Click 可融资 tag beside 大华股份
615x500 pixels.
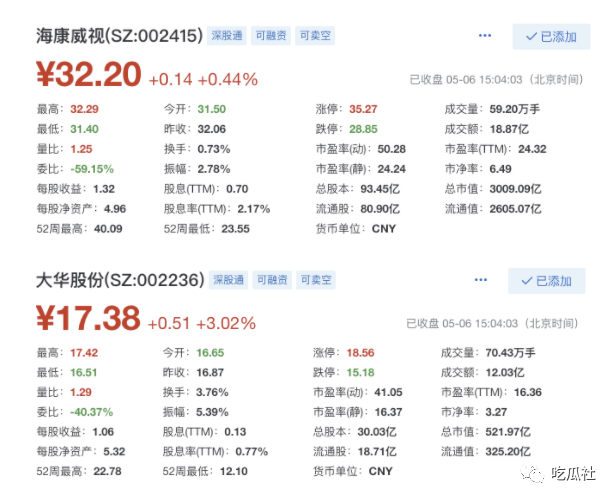click(x=270, y=279)
